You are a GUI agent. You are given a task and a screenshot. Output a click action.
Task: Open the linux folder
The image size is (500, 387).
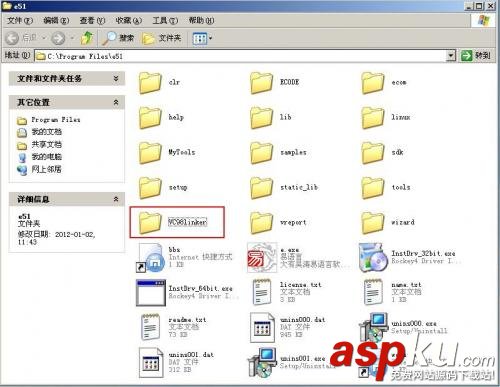click(372, 118)
